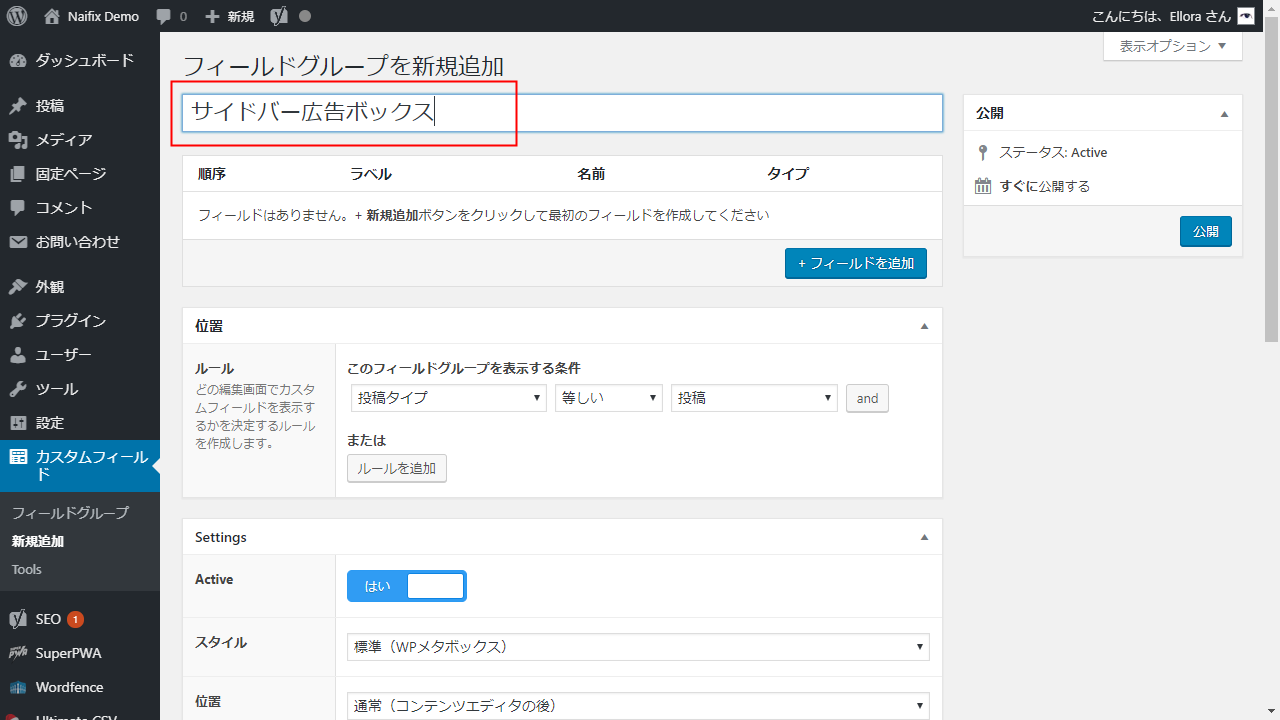
Task: Open the 等しい operator dropdown
Action: pos(609,398)
